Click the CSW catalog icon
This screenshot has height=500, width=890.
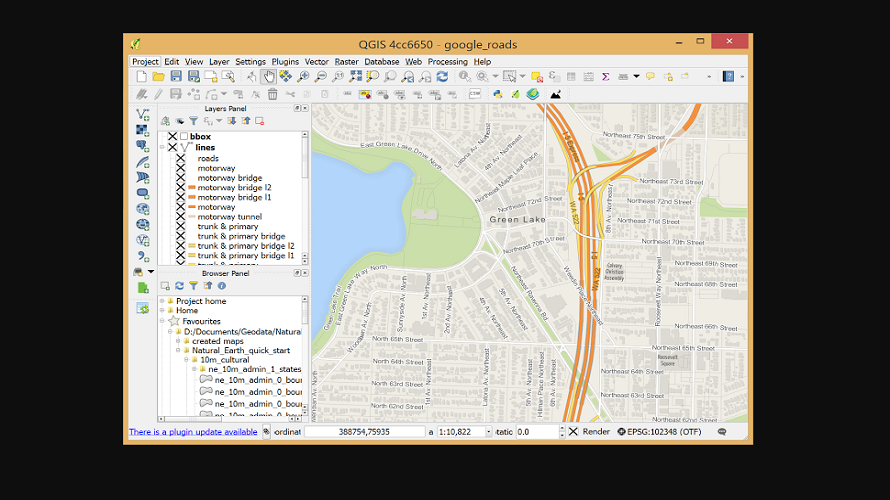475,94
